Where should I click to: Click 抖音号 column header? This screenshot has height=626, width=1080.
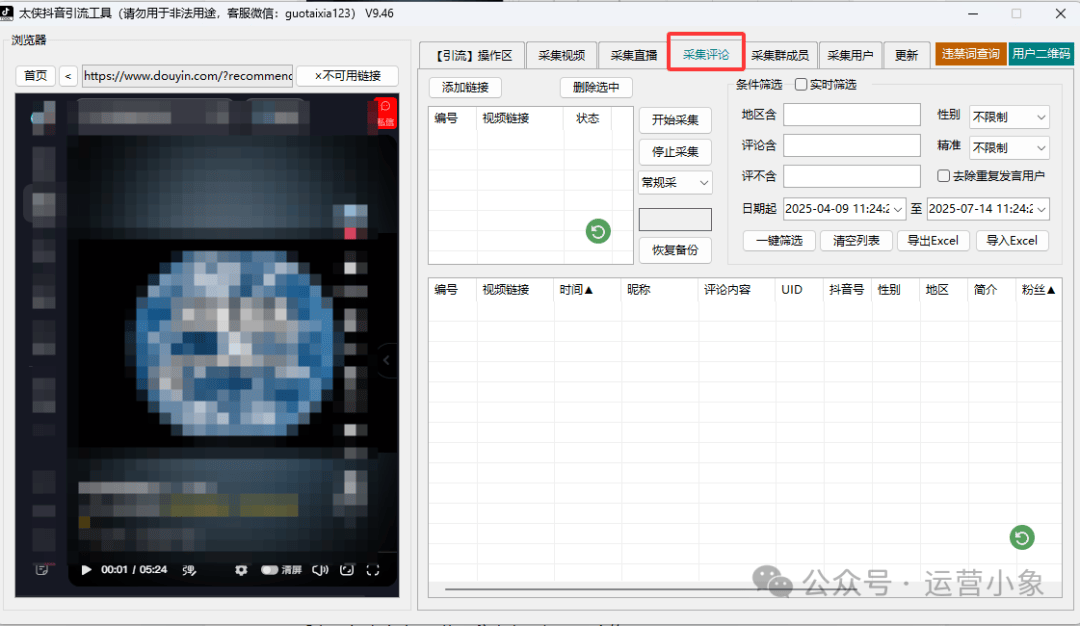847,290
